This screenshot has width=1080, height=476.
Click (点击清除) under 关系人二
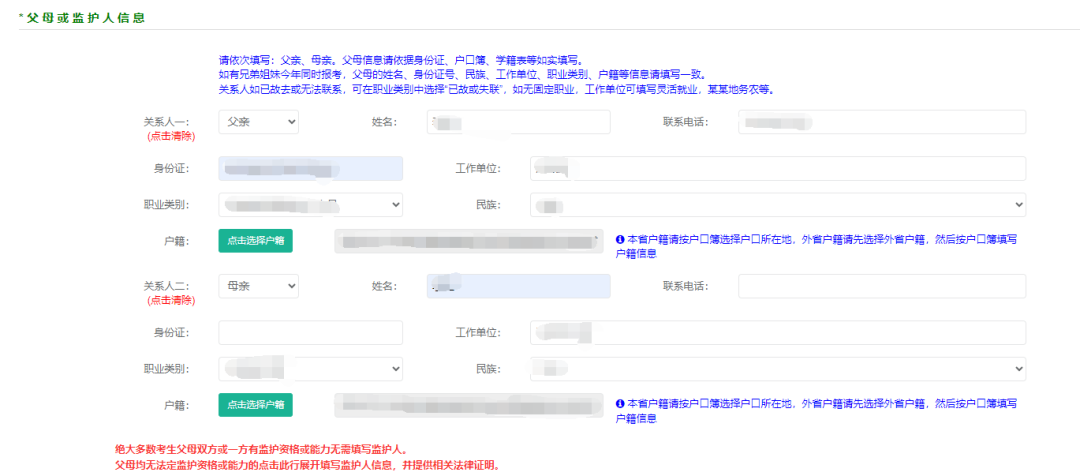click(170, 300)
